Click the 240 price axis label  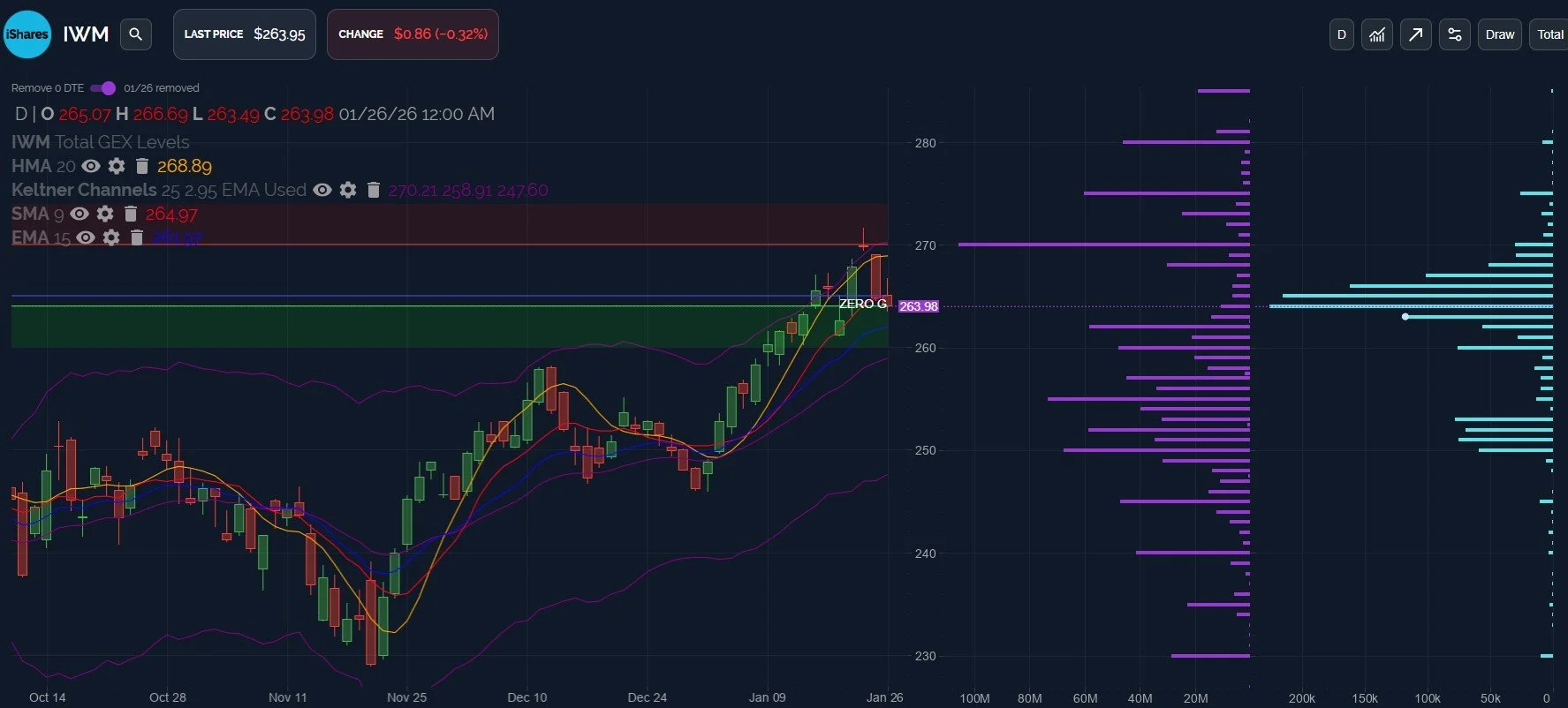925,554
